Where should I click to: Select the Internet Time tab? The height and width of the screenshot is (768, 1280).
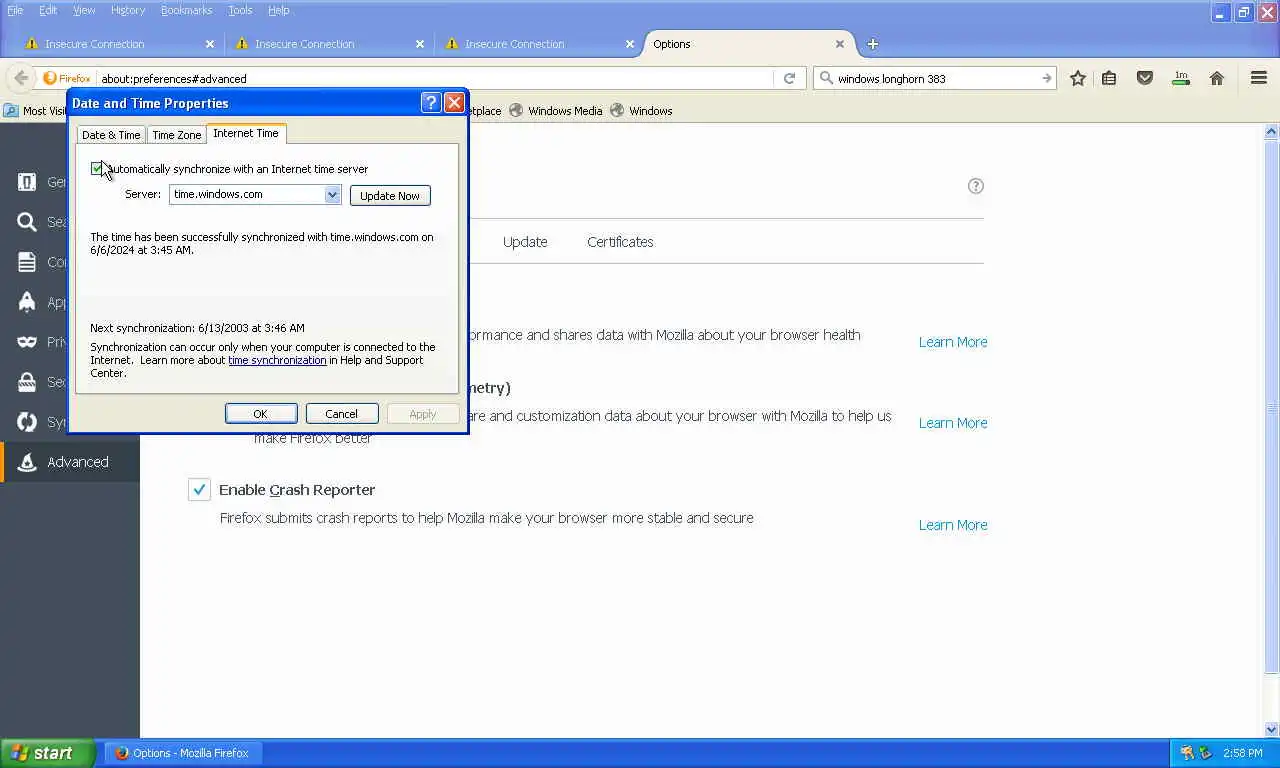click(246, 133)
